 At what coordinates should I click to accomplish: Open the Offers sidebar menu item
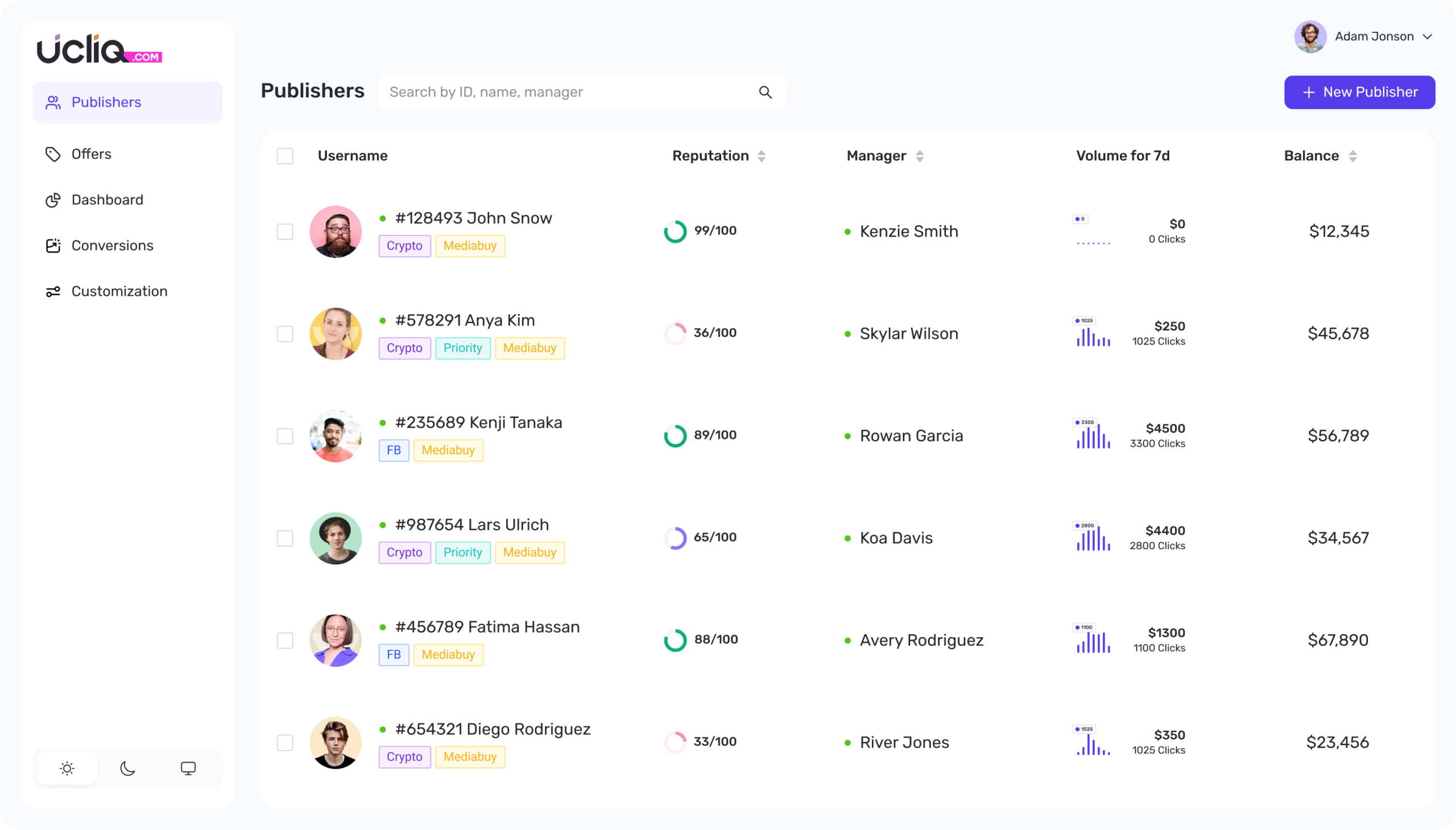point(91,154)
